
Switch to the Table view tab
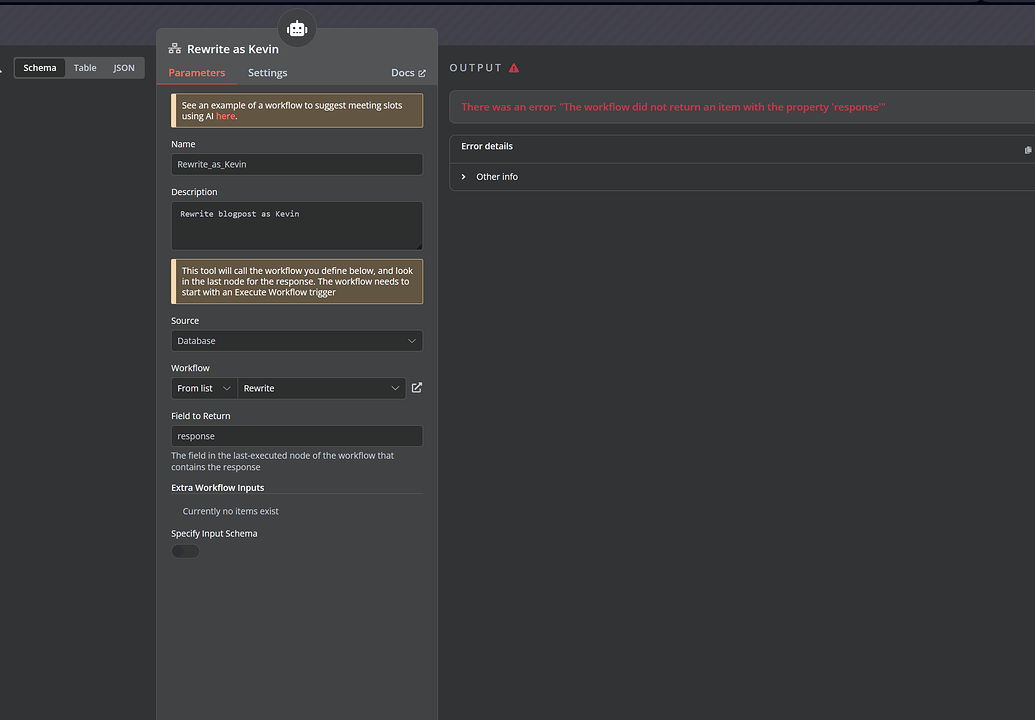(x=84, y=67)
